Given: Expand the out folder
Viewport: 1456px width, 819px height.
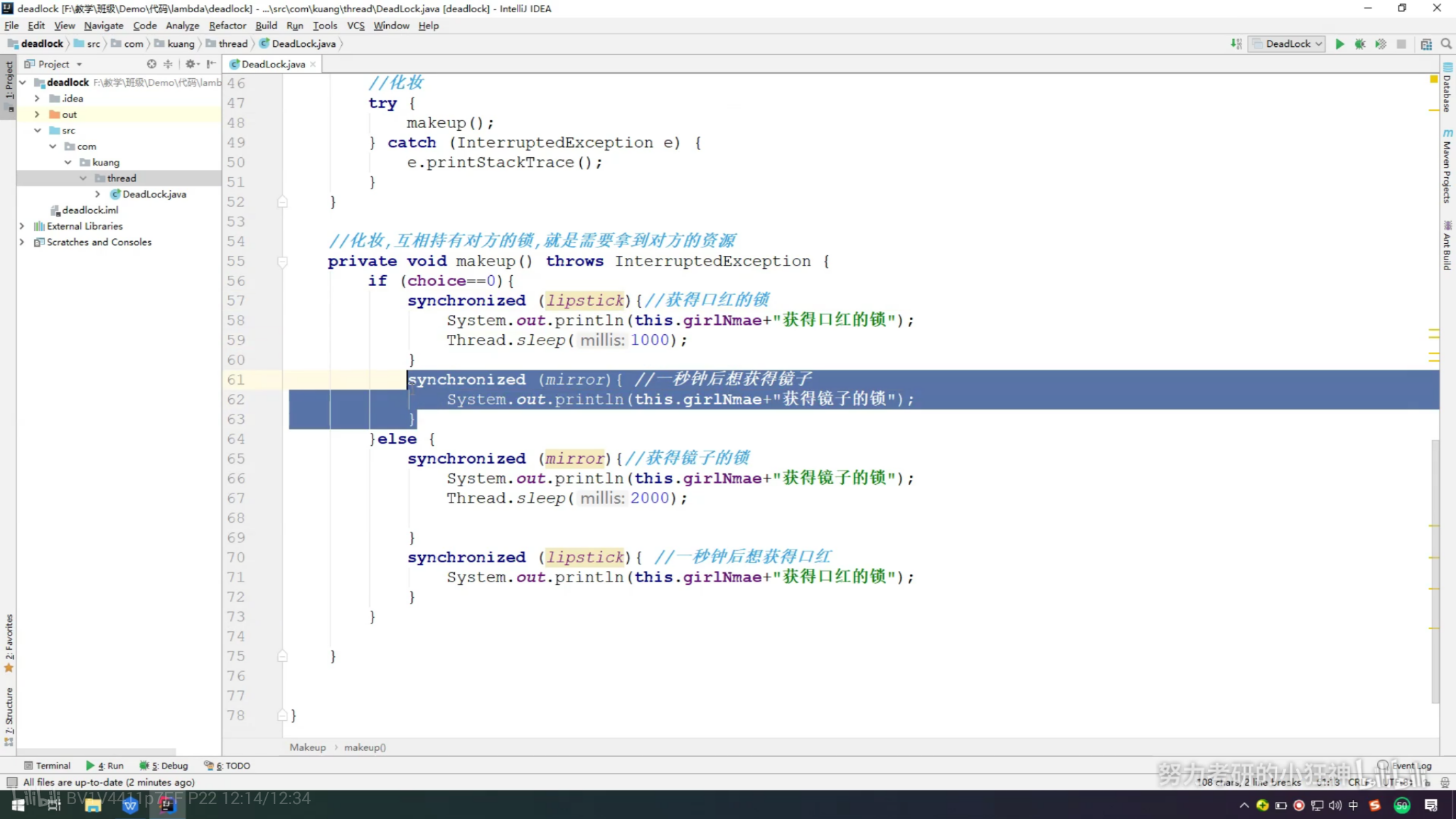Looking at the screenshot, I should (37, 114).
